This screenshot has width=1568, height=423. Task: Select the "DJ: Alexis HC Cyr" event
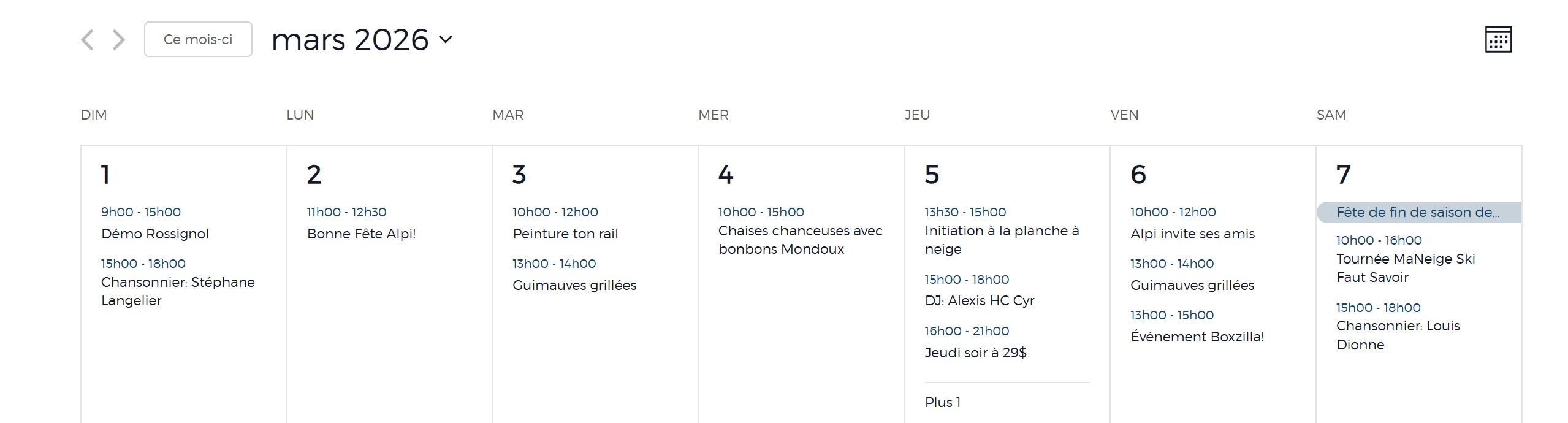[979, 300]
